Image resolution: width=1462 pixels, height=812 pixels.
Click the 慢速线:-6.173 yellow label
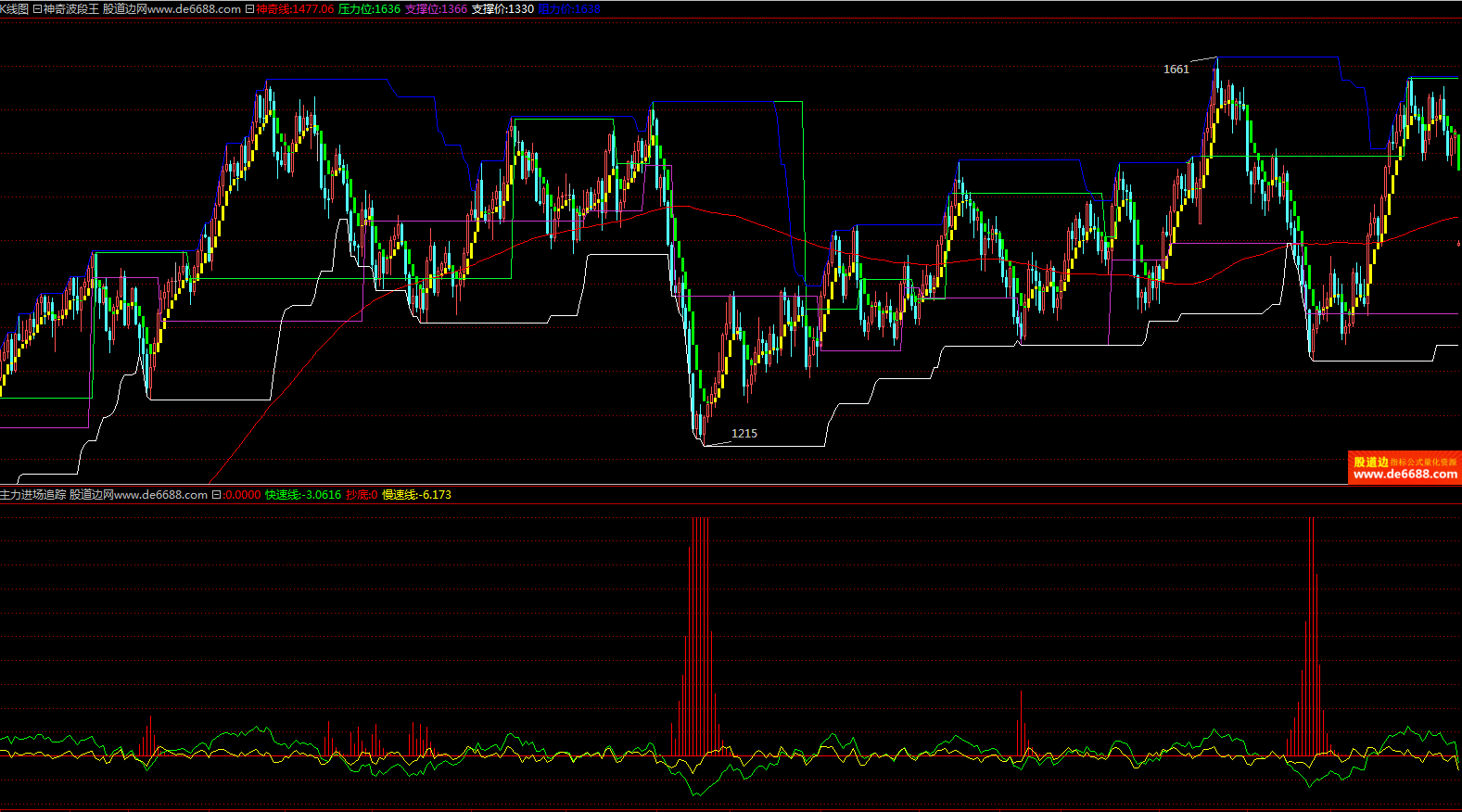[x=416, y=495]
